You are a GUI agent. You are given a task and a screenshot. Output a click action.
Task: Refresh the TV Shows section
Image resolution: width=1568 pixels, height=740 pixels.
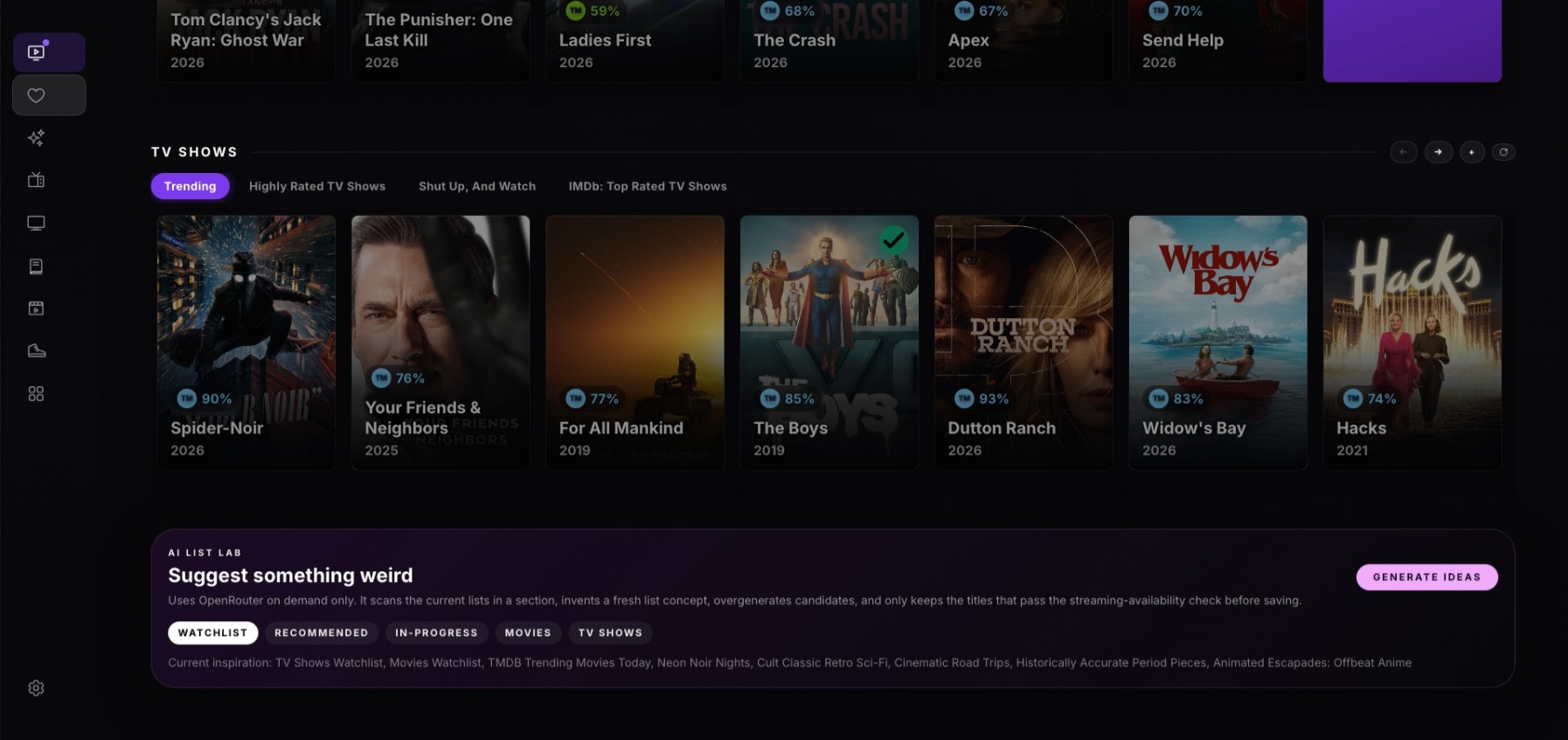tap(1503, 152)
